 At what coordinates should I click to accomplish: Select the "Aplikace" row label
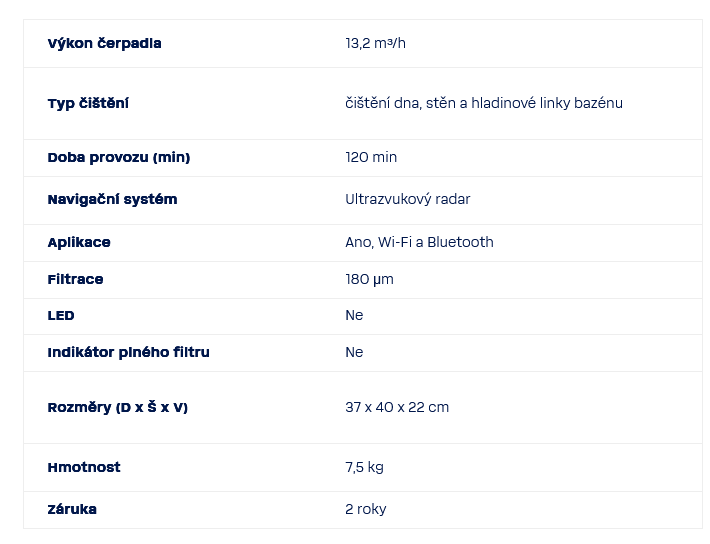[79, 242]
